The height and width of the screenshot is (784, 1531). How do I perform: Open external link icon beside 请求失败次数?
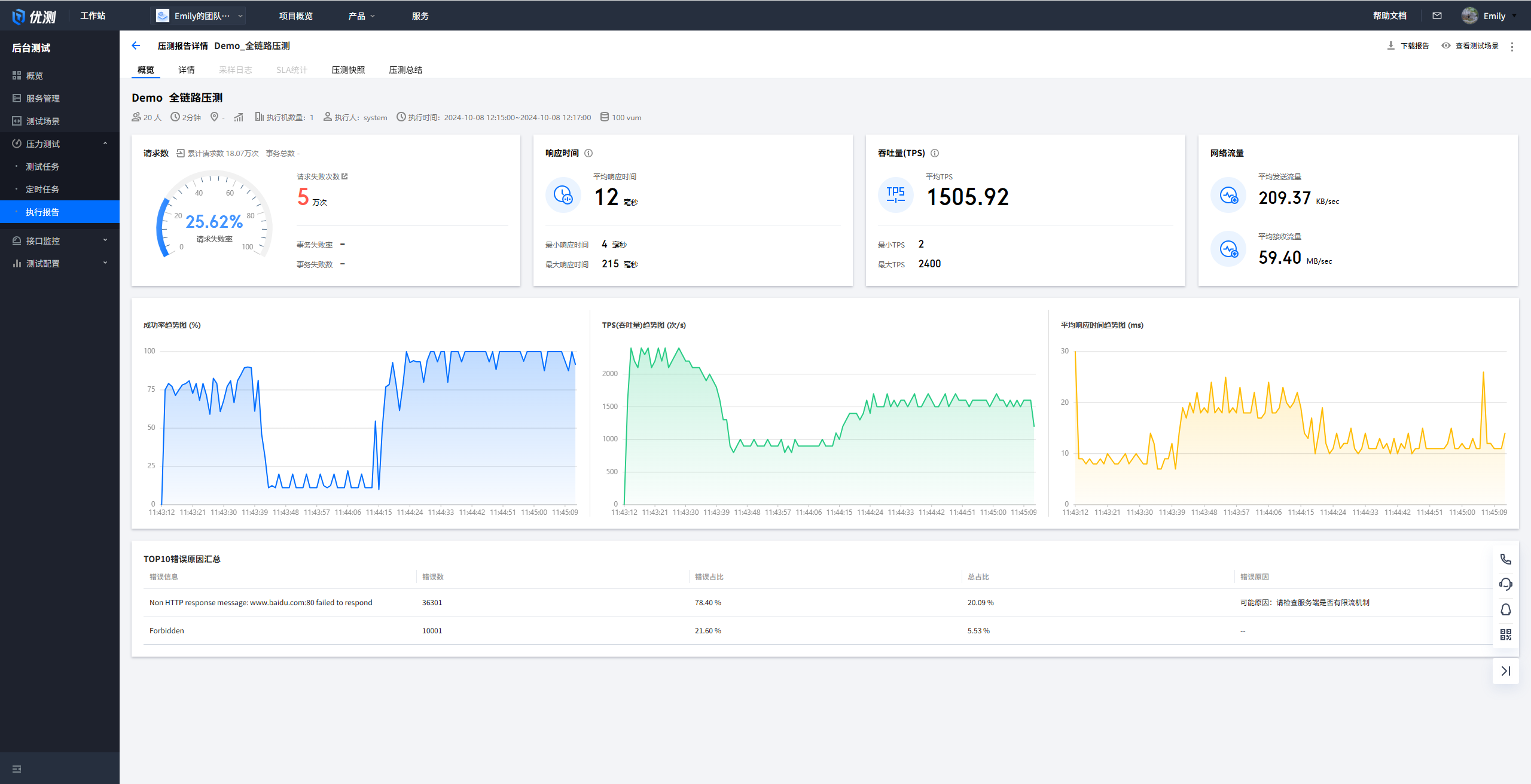pos(344,176)
